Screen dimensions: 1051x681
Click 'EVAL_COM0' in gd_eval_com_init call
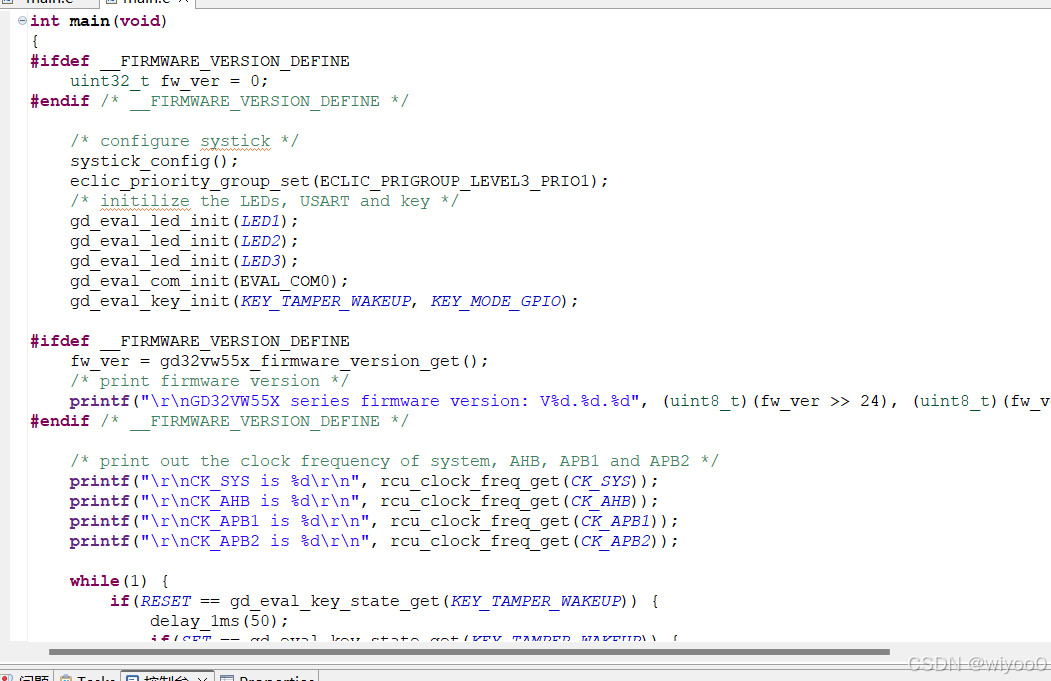coord(284,281)
